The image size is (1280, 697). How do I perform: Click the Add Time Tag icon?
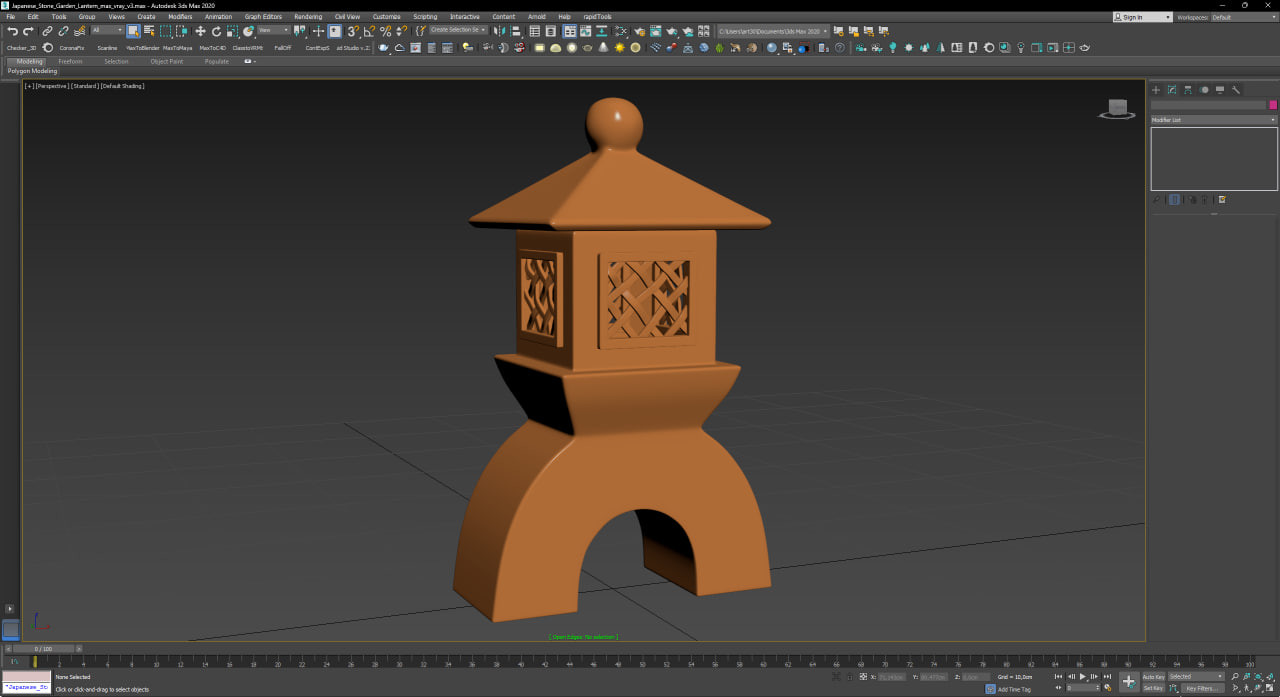[x=990, y=689]
